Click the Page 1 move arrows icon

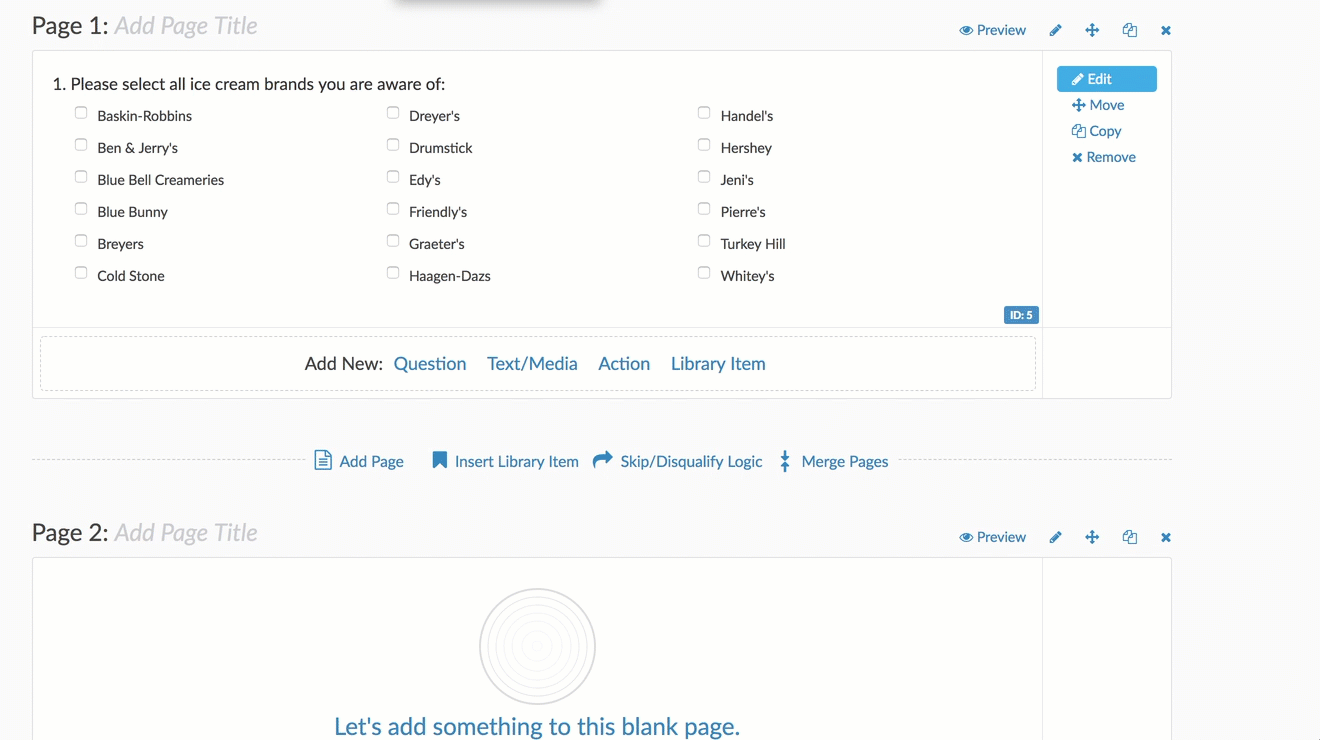click(x=1092, y=30)
